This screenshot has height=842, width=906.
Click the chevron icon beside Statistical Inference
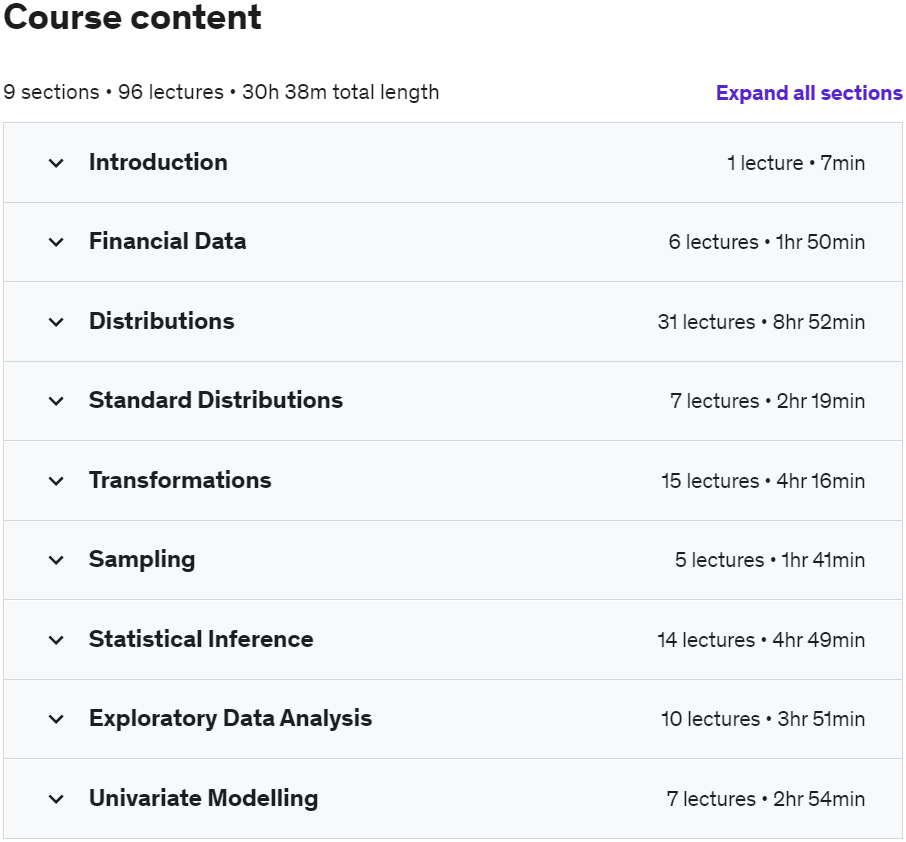click(56, 640)
